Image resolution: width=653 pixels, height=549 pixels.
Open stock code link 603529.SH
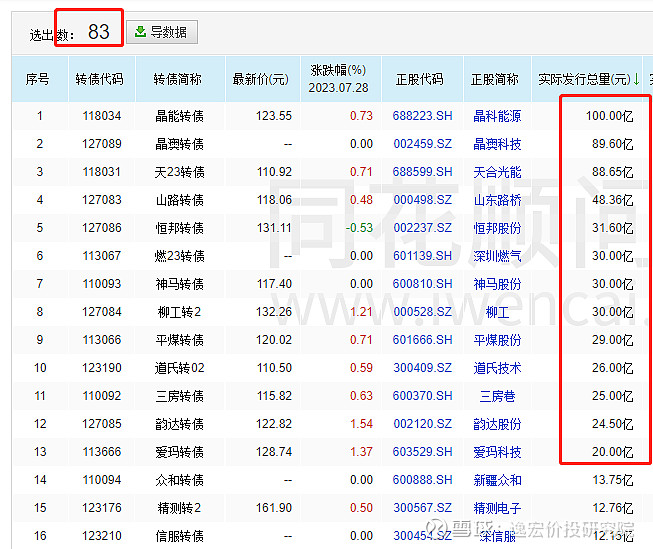pyautogui.click(x=422, y=452)
